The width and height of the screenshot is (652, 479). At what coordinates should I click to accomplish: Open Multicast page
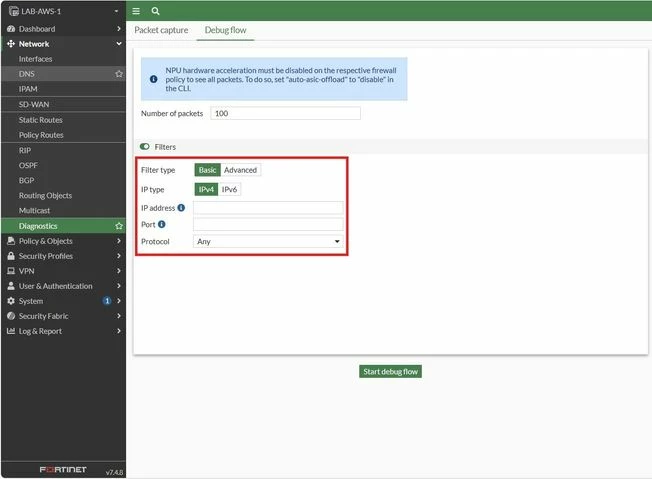(x=63, y=210)
